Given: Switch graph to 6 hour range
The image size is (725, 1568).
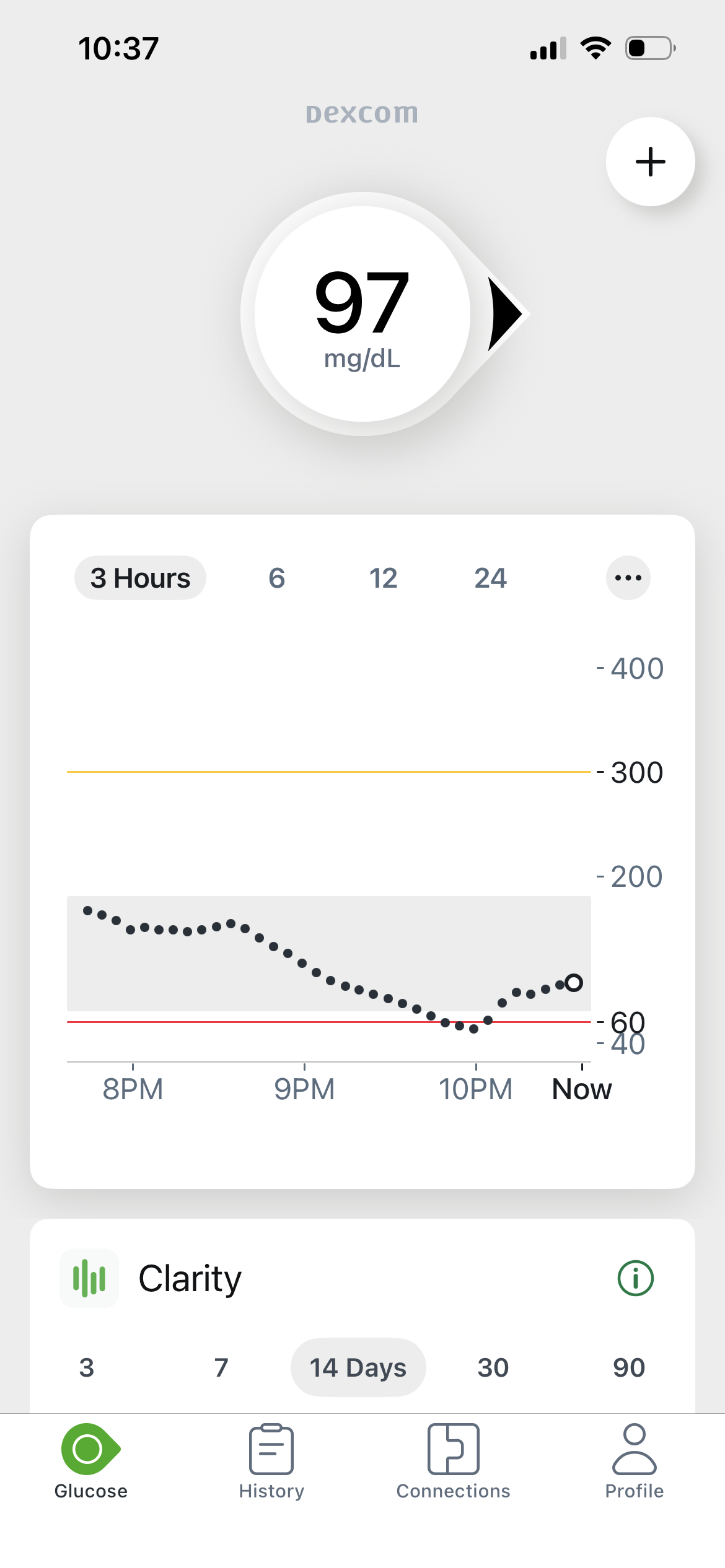Looking at the screenshot, I should click(x=276, y=578).
